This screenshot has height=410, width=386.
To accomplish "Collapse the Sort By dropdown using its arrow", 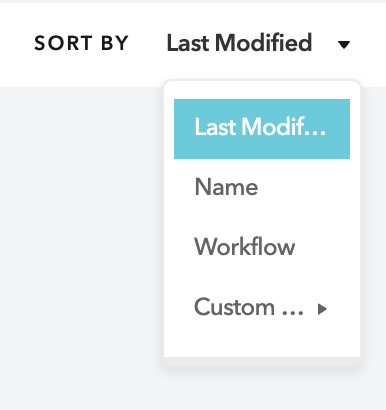I will pos(344,44).
